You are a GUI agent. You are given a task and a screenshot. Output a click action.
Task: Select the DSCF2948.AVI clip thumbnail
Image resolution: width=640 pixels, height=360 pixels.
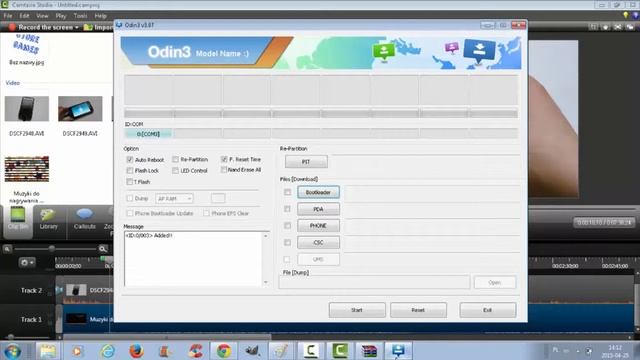click(27, 109)
